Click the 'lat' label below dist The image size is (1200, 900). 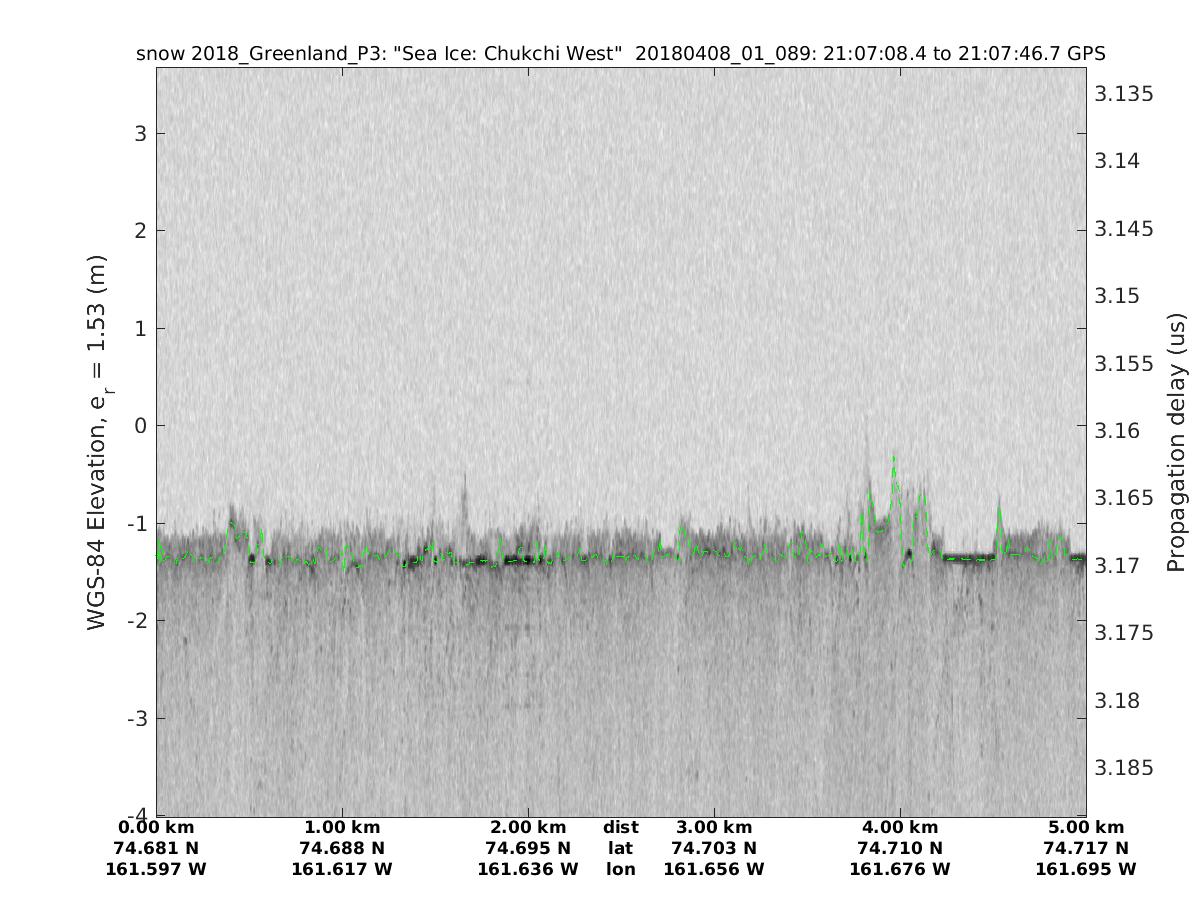[x=620, y=849]
